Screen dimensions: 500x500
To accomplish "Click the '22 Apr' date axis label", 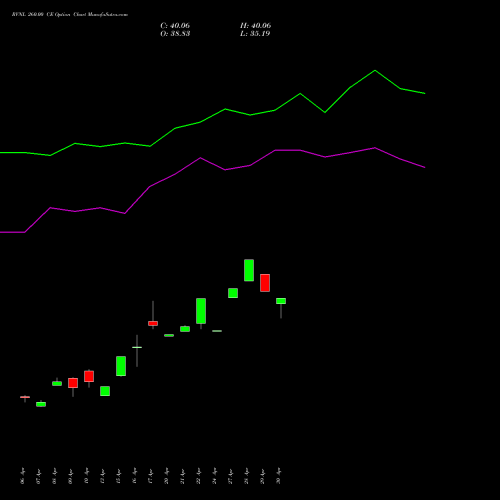I will 199,476.
